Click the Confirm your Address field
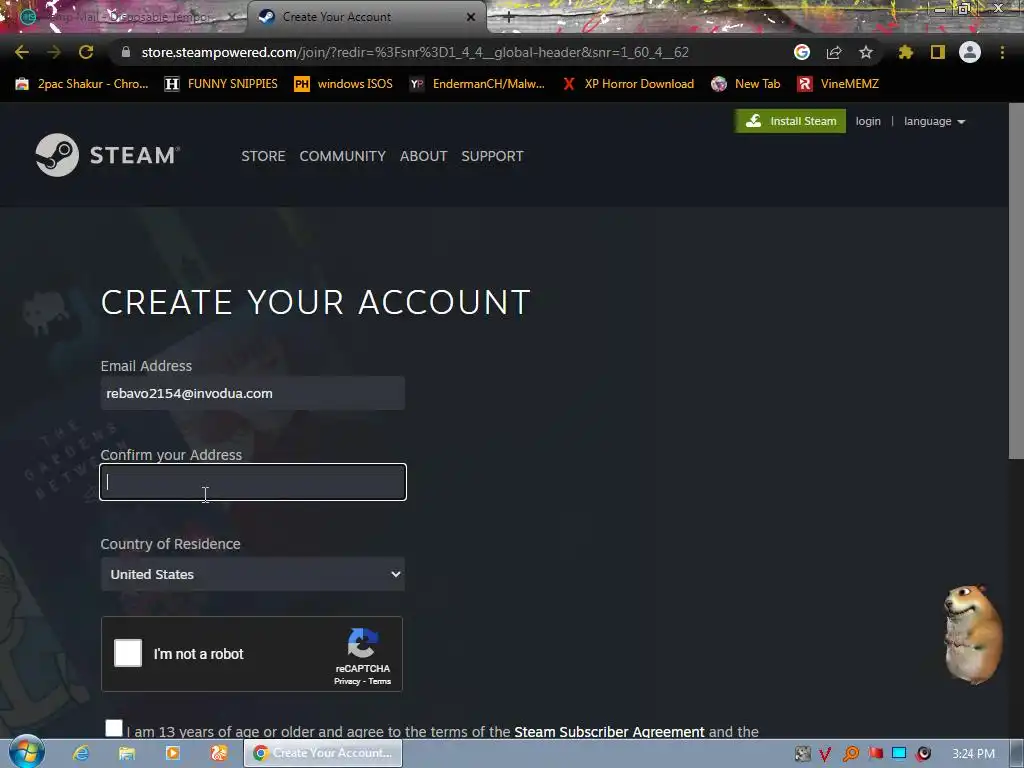1024x768 pixels. [x=253, y=482]
